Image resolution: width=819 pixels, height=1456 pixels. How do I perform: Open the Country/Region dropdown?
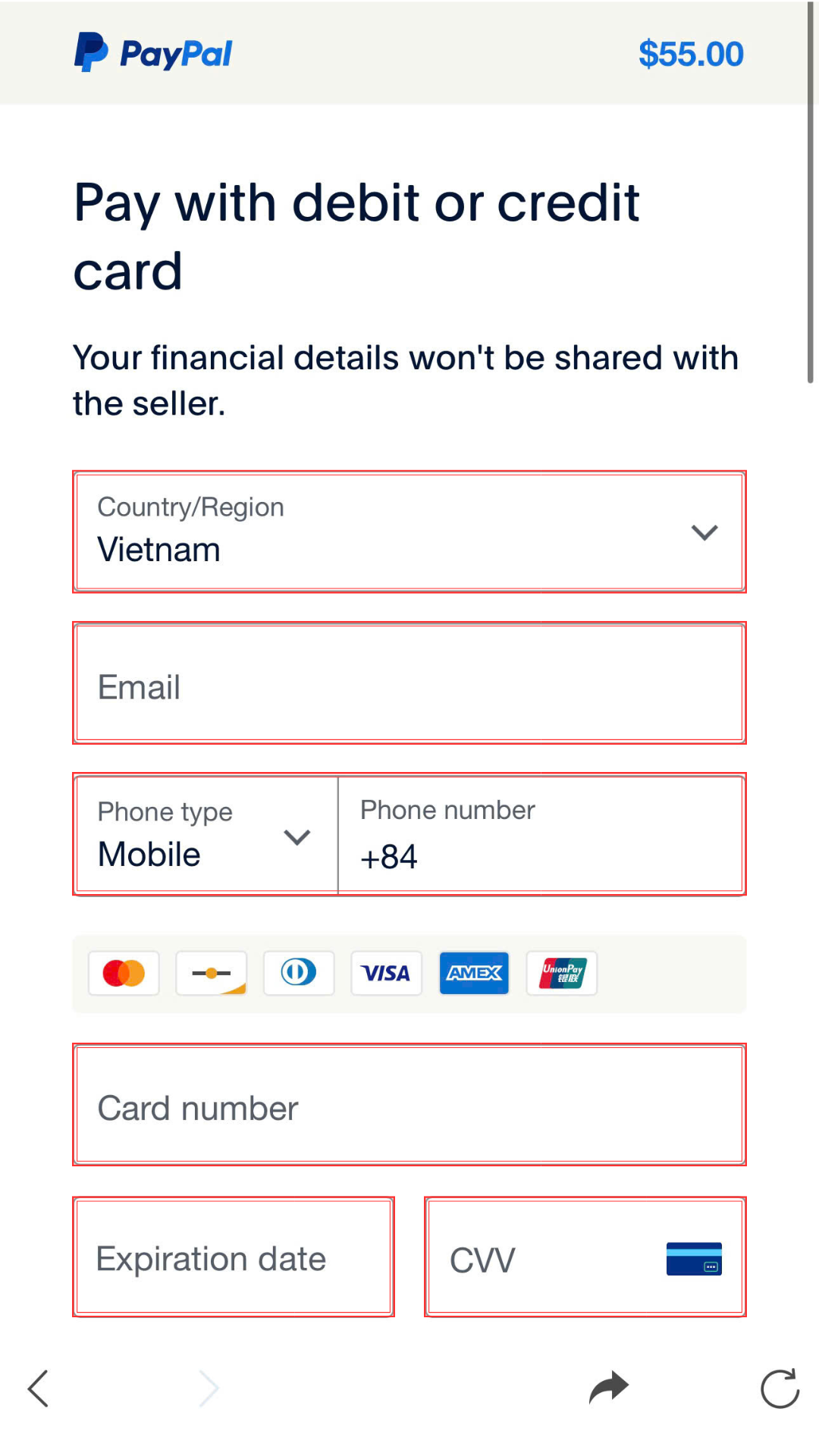pyautogui.click(x=409, y=532)
